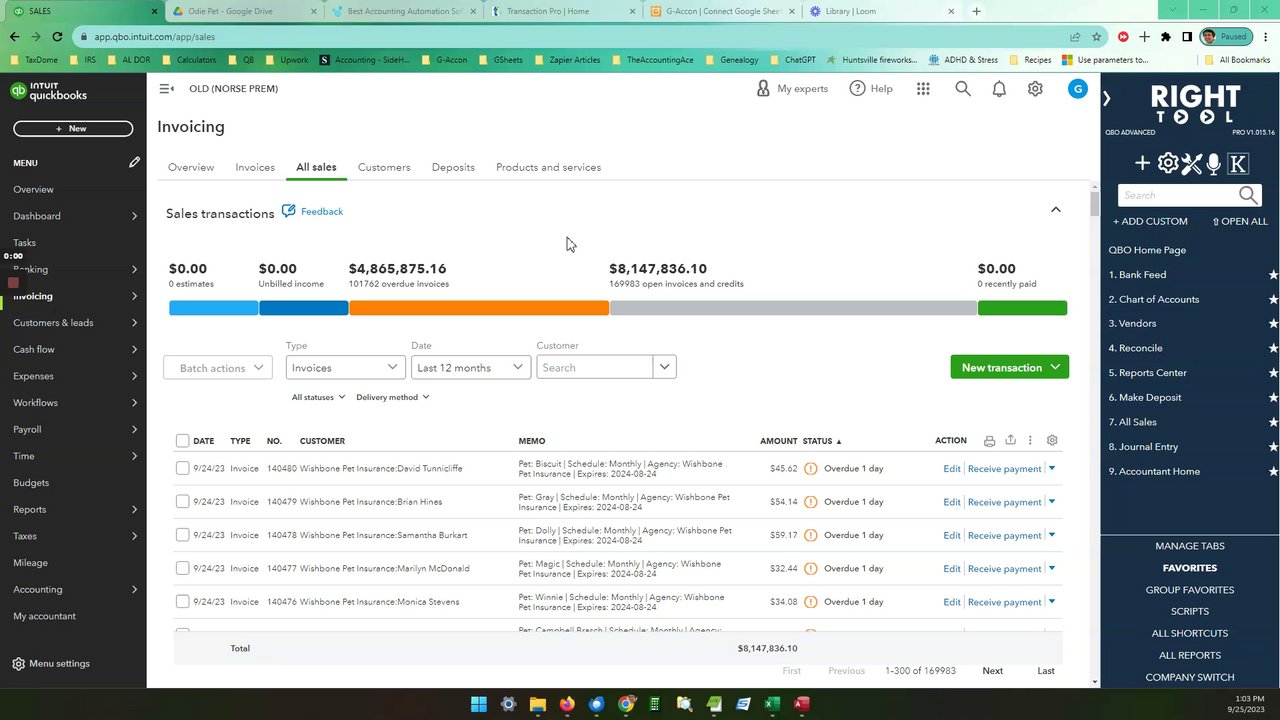Check the box for invoice 140477
This screenshot has width=1280, height=720.
click(x=182, y=568)
